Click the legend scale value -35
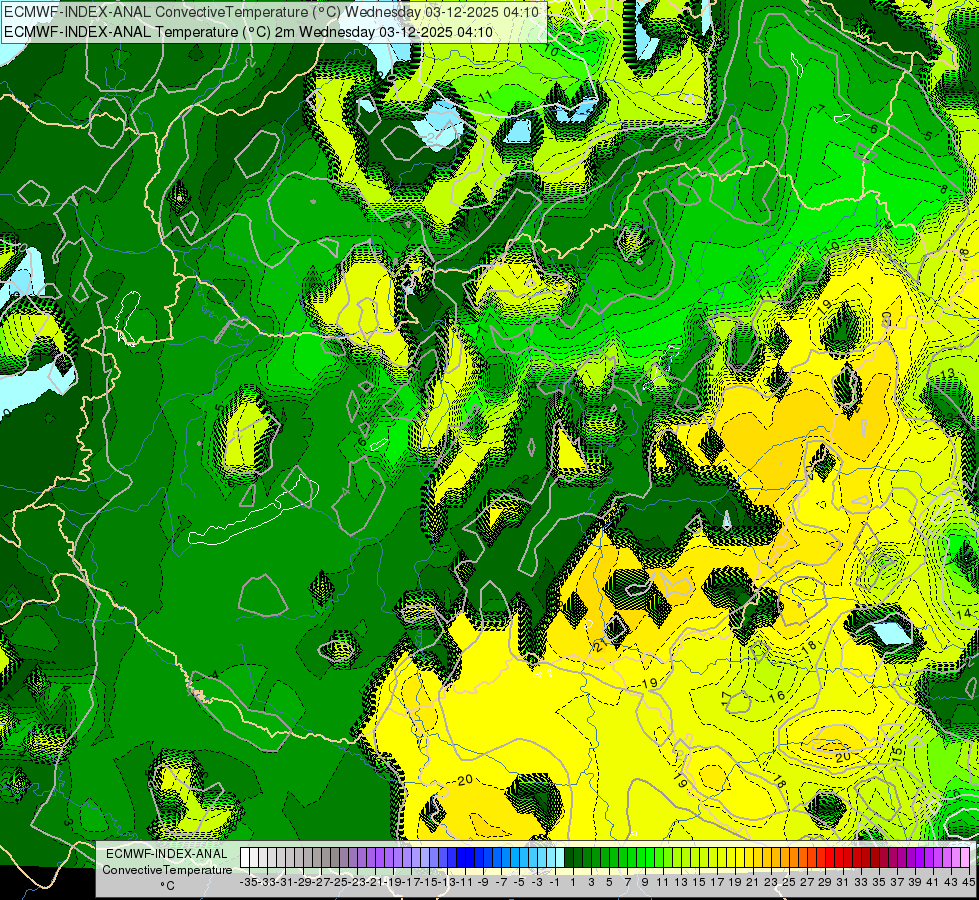Image resolution: width=979 pixels, height=900 pixels. click(249, 882)
